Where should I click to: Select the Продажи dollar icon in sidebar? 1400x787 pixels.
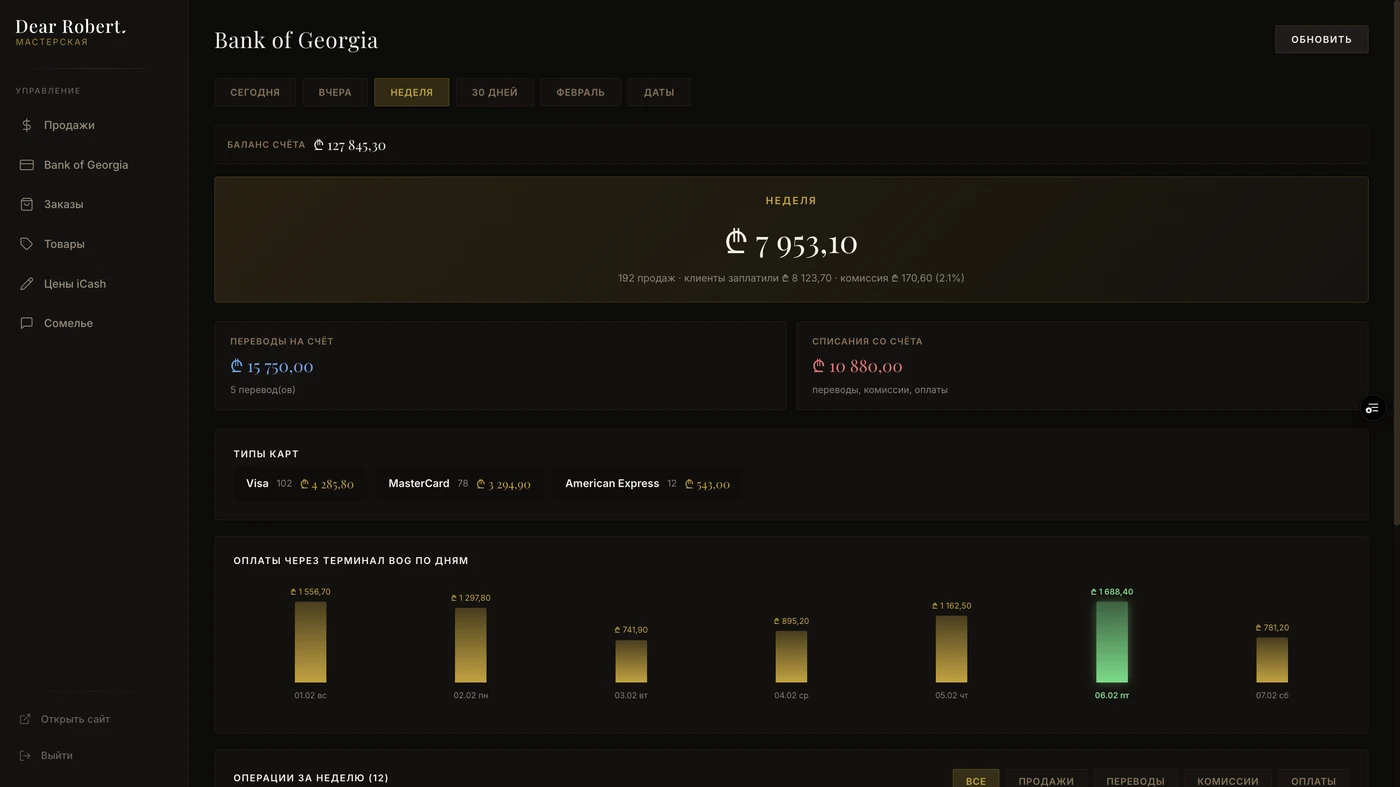click(x=26, y=125)
